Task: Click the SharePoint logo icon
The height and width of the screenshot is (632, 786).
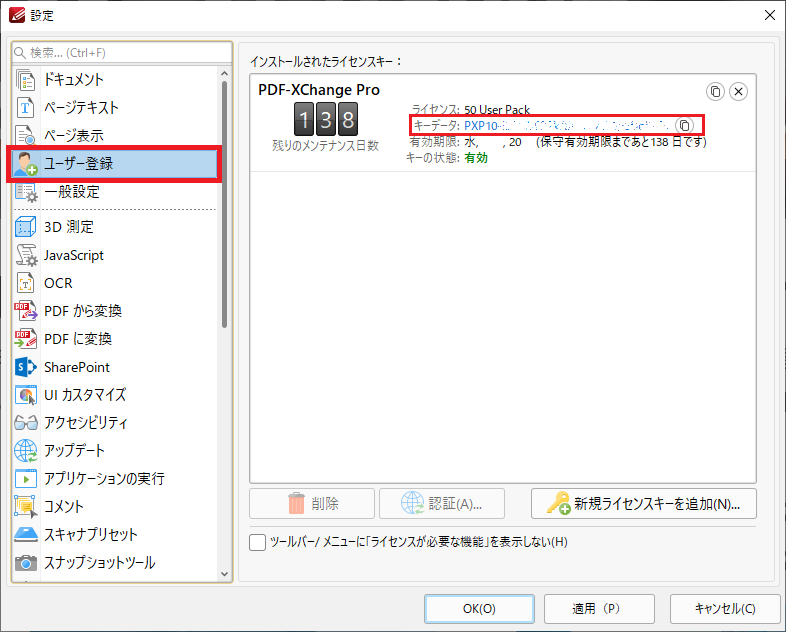Action: 26,367
